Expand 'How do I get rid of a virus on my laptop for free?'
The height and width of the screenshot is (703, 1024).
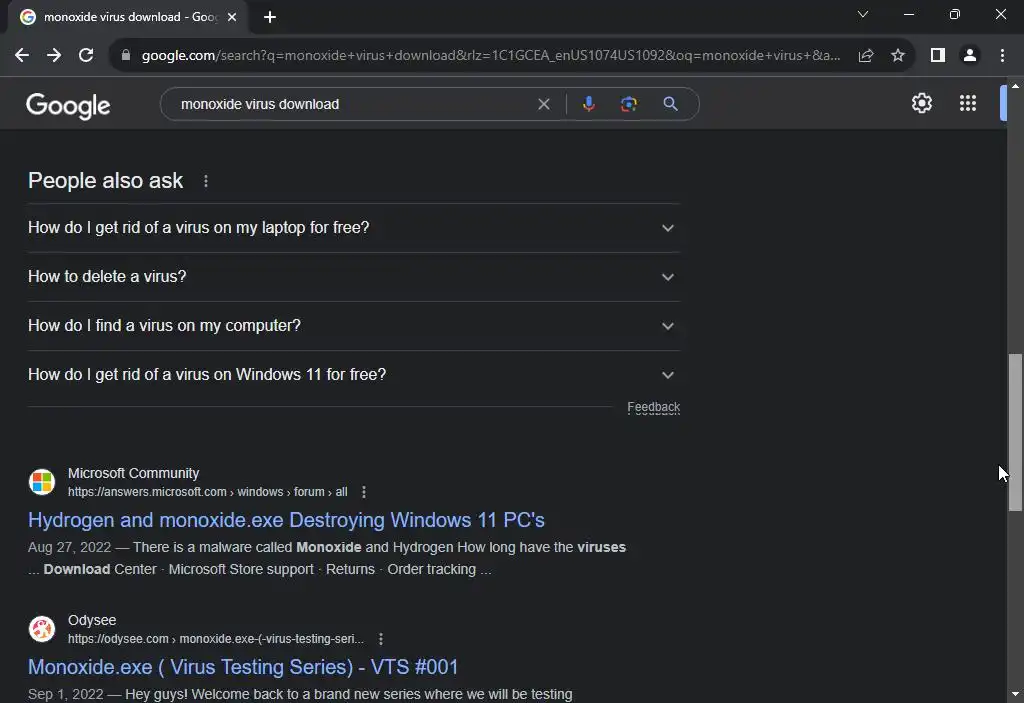point(354,228)
